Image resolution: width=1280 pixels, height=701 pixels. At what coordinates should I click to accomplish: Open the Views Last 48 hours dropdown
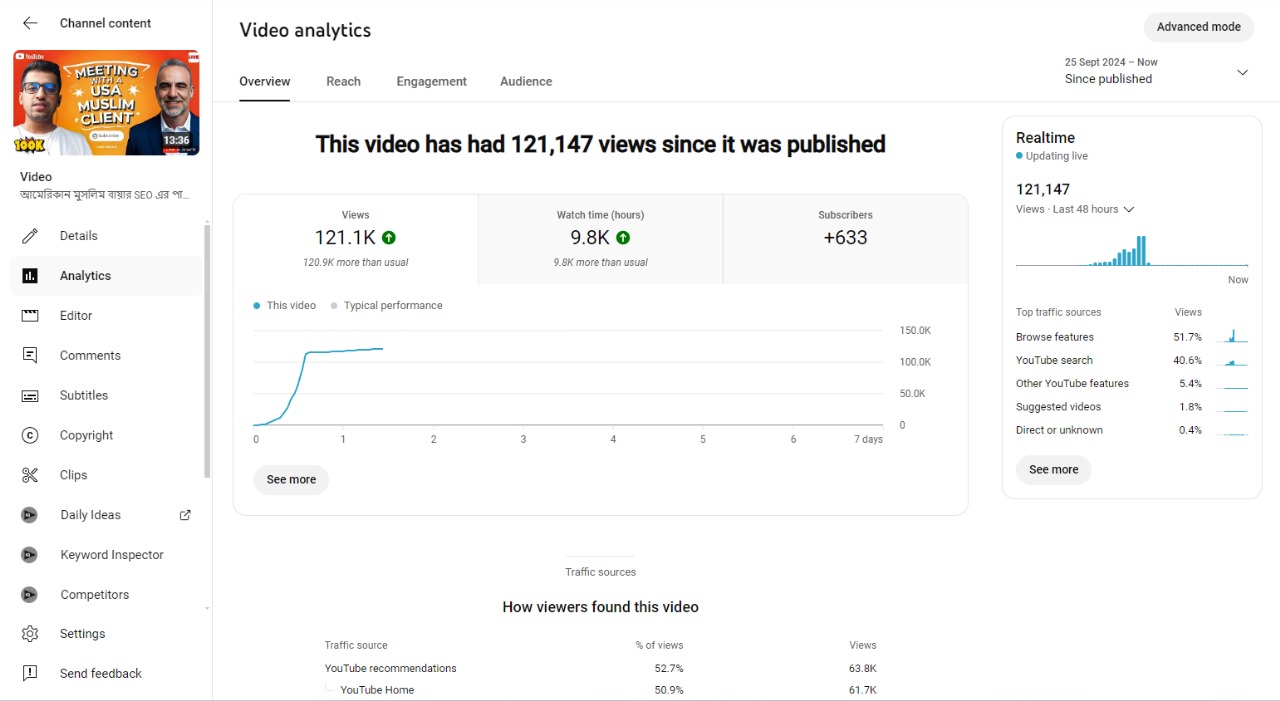pos(1128,210)
